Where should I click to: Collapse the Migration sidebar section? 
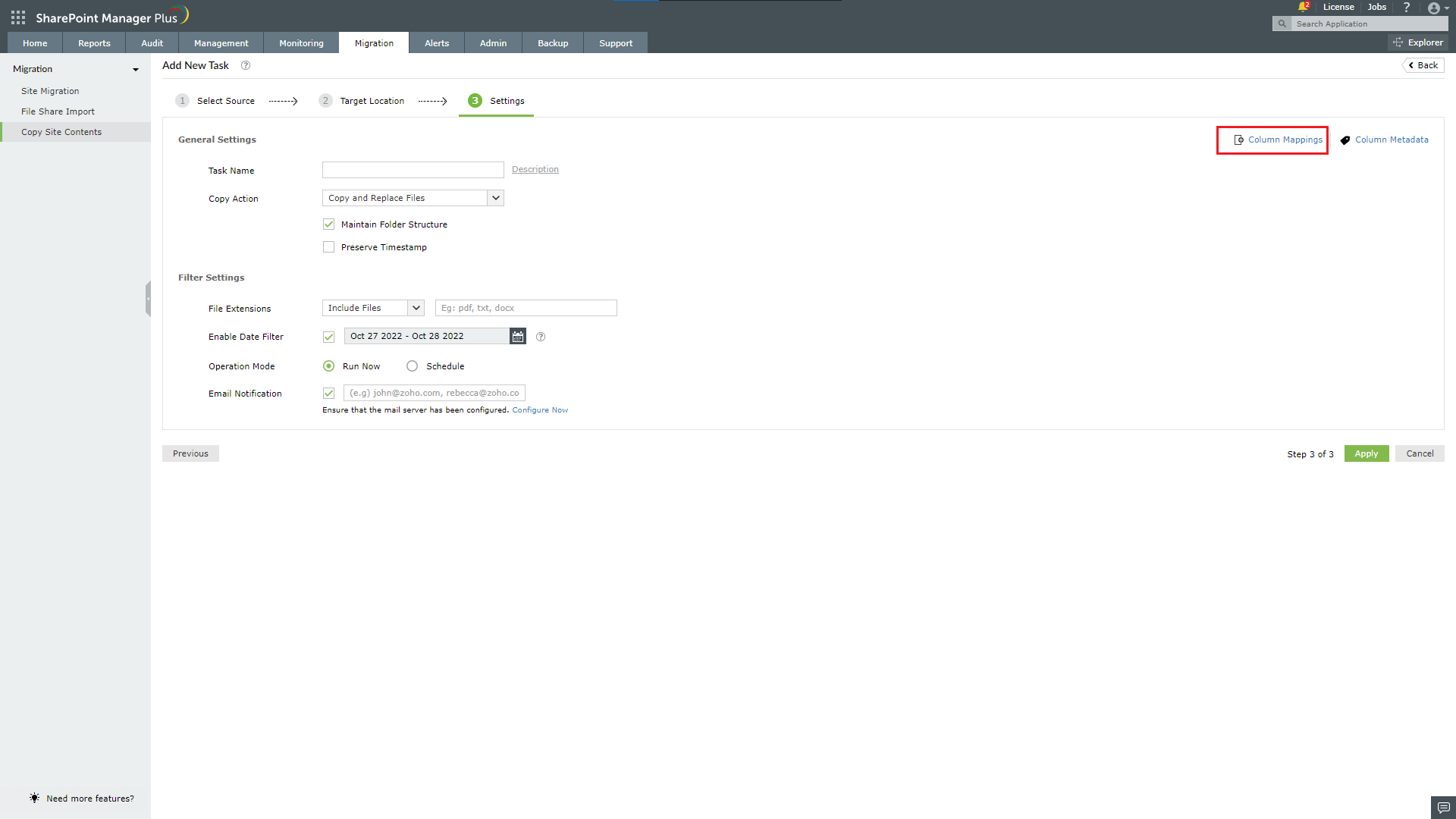coord(136,69)
